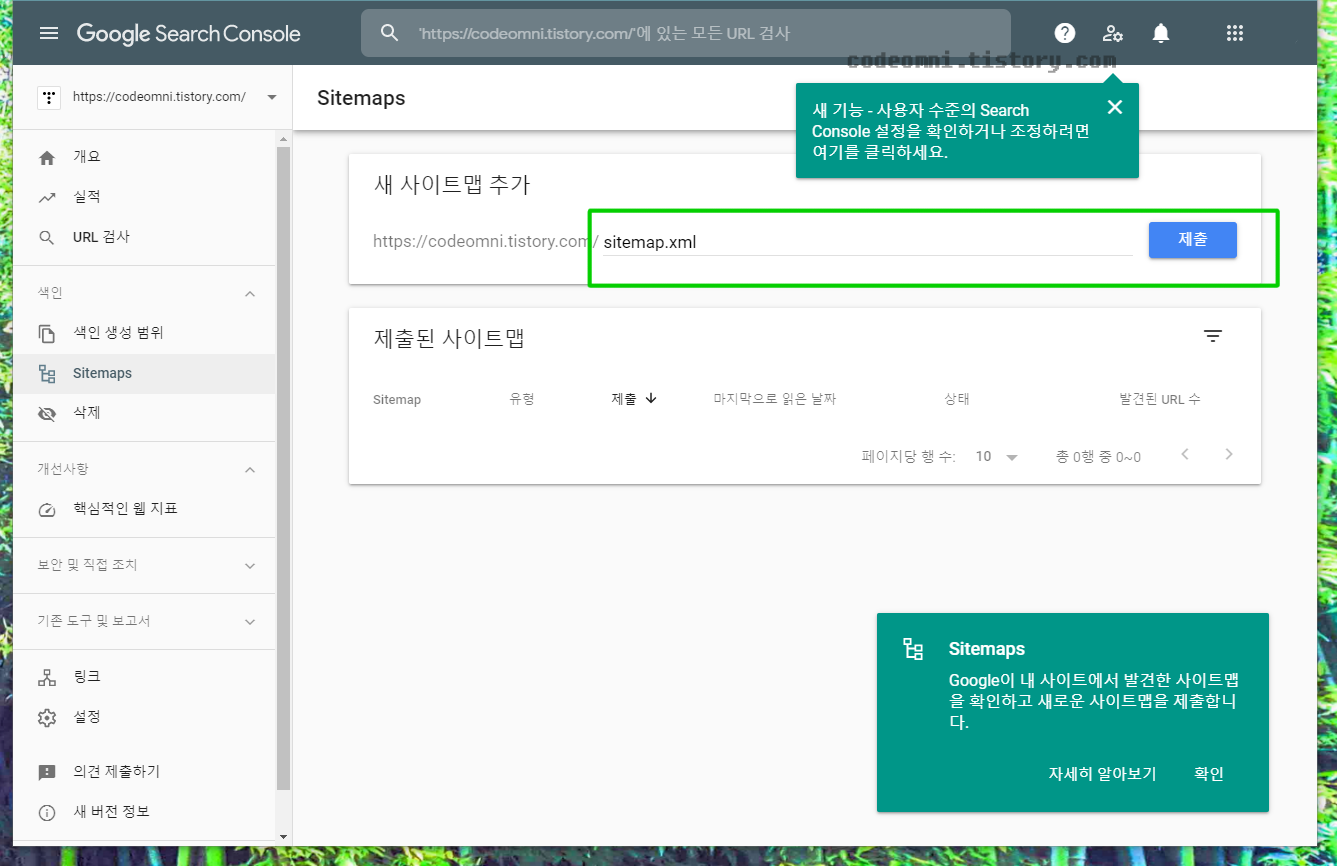Collapse the 색인 section
This screenshot has width=1337, height=866.
[x=250, y=293]
